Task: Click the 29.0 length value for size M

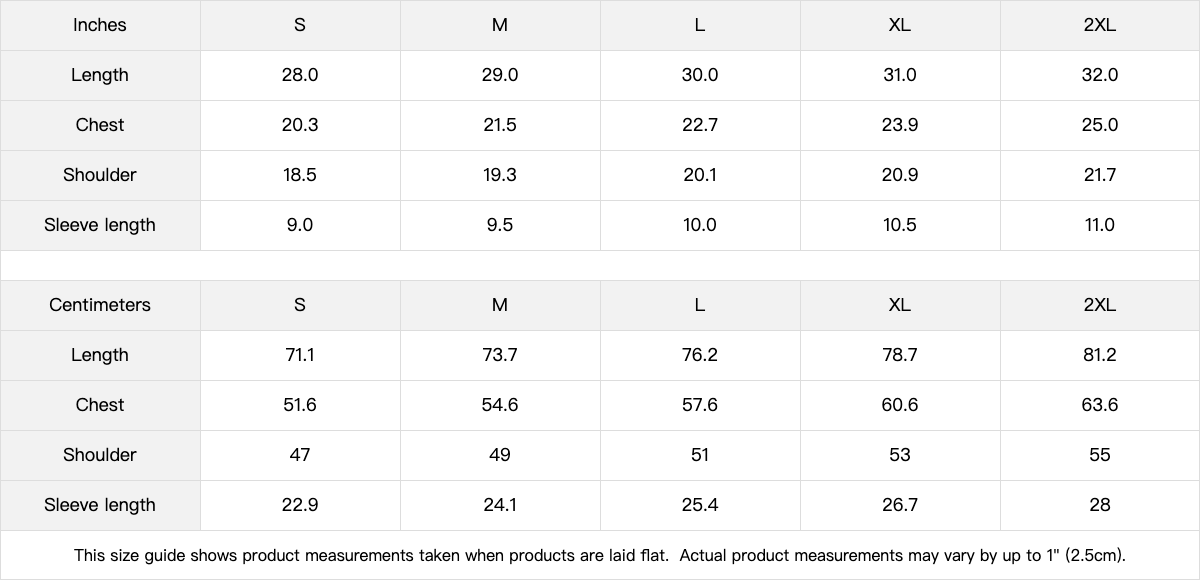Action: coord(500,75)
